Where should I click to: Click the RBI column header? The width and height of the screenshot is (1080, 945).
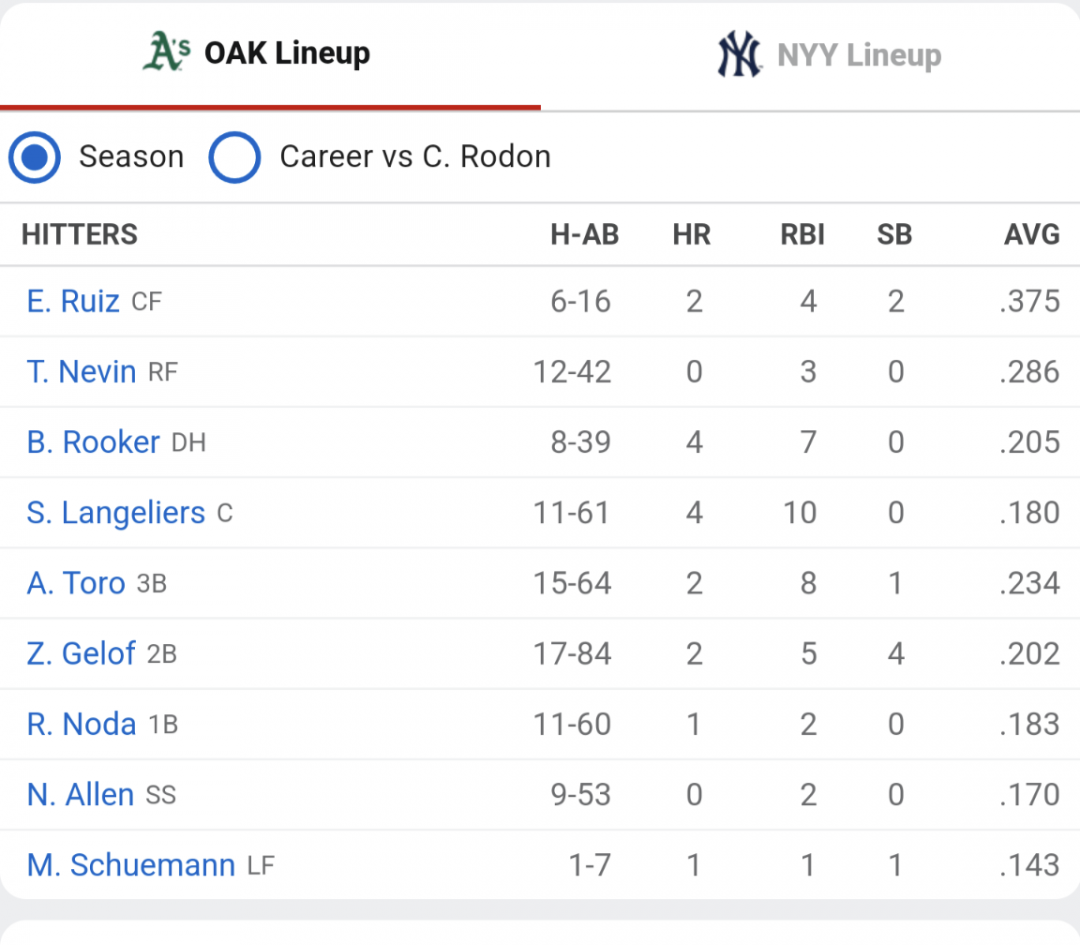coord(802,235)
